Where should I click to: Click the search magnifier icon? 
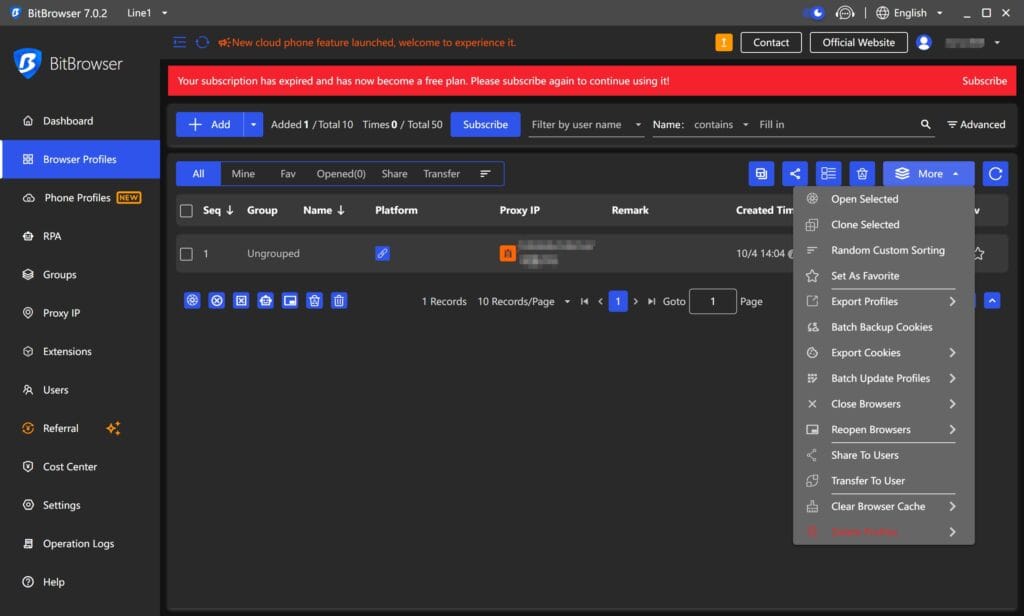(925, 124)
